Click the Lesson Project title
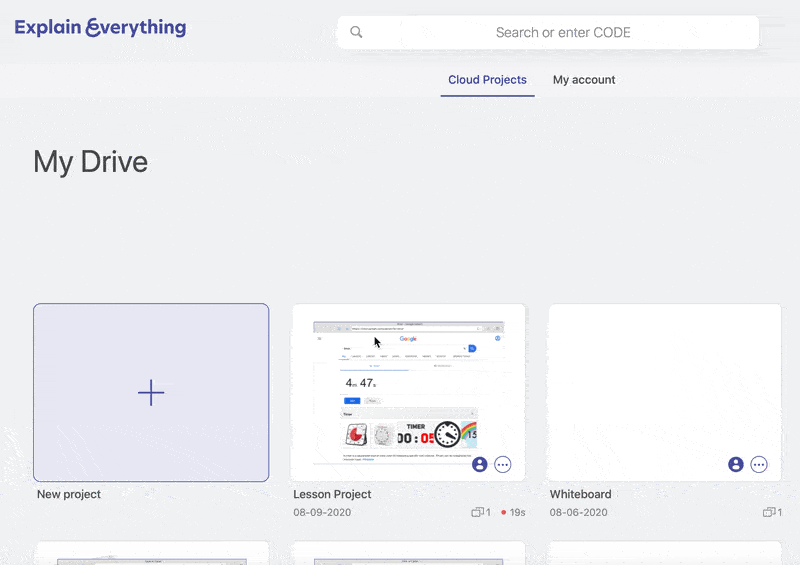The width and height of the screenshot is (800, 565). pos(332,494)
